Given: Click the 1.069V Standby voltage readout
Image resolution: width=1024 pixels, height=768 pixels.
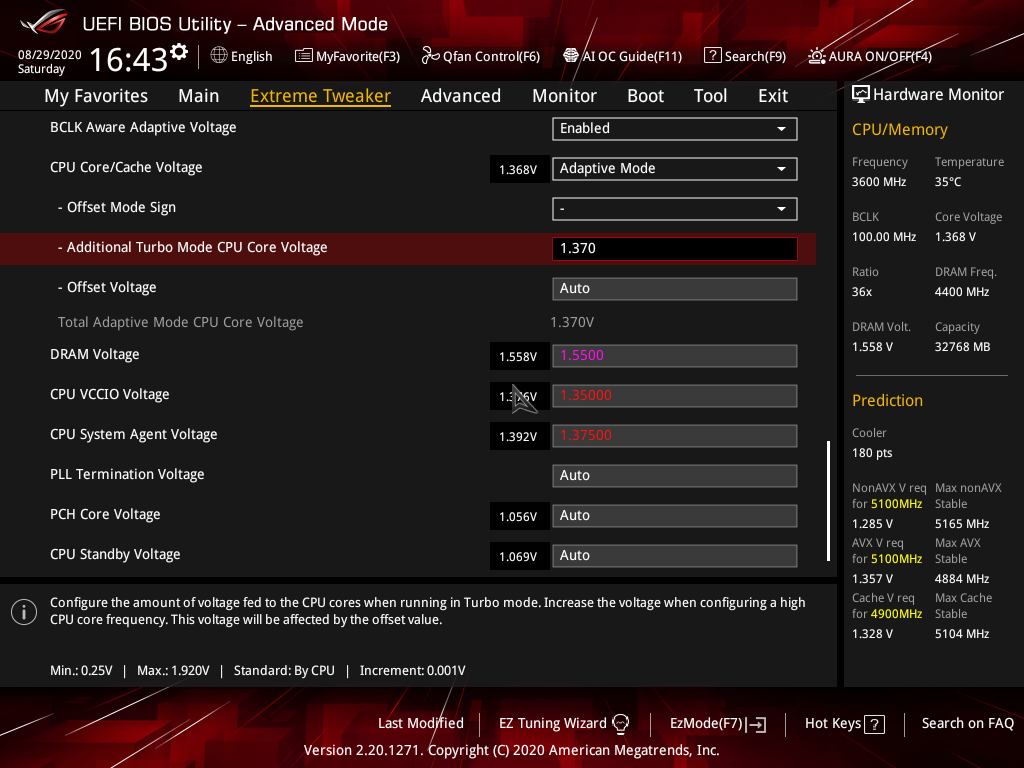Looking at the screenshot, I should pyautogui.click(x=519, y=556).
